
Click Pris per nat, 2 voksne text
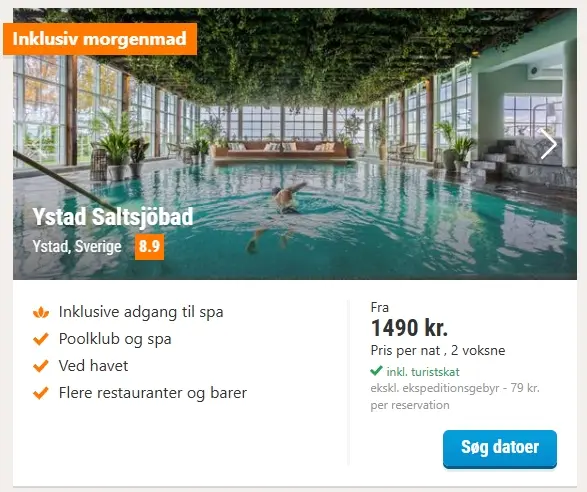coord(438,350)
